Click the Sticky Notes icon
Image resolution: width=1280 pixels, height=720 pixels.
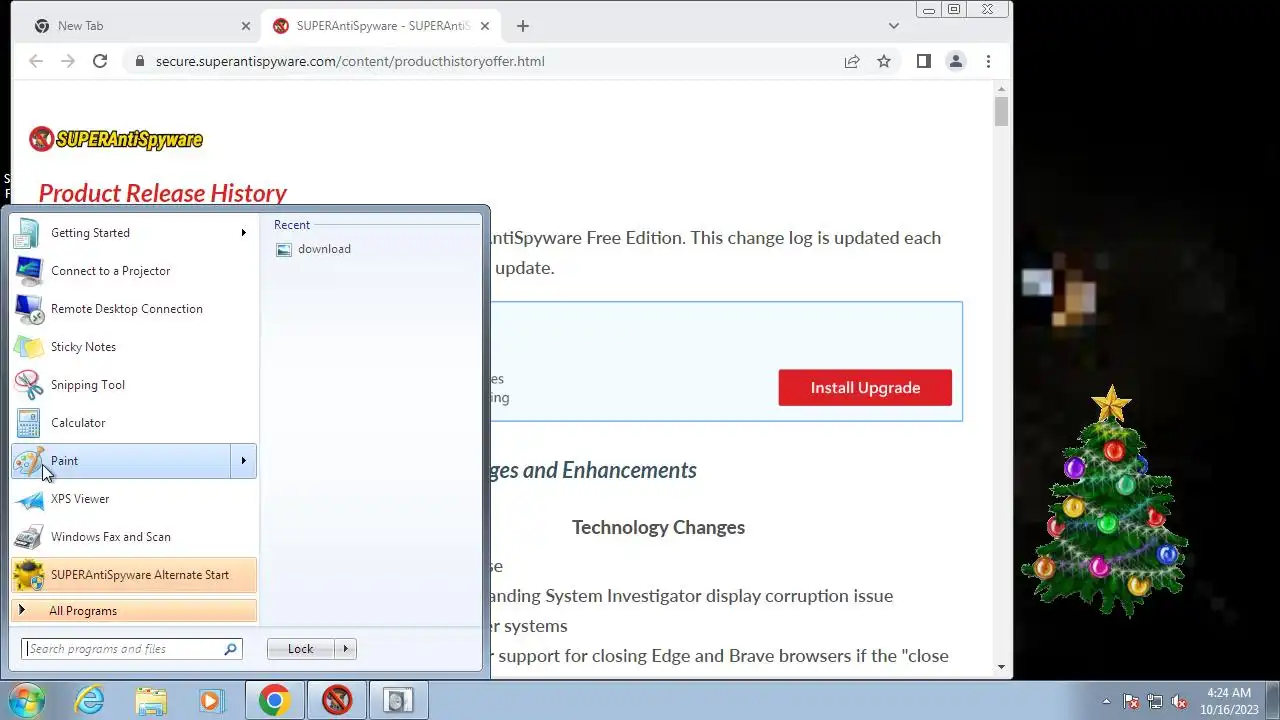pos(29,347)
